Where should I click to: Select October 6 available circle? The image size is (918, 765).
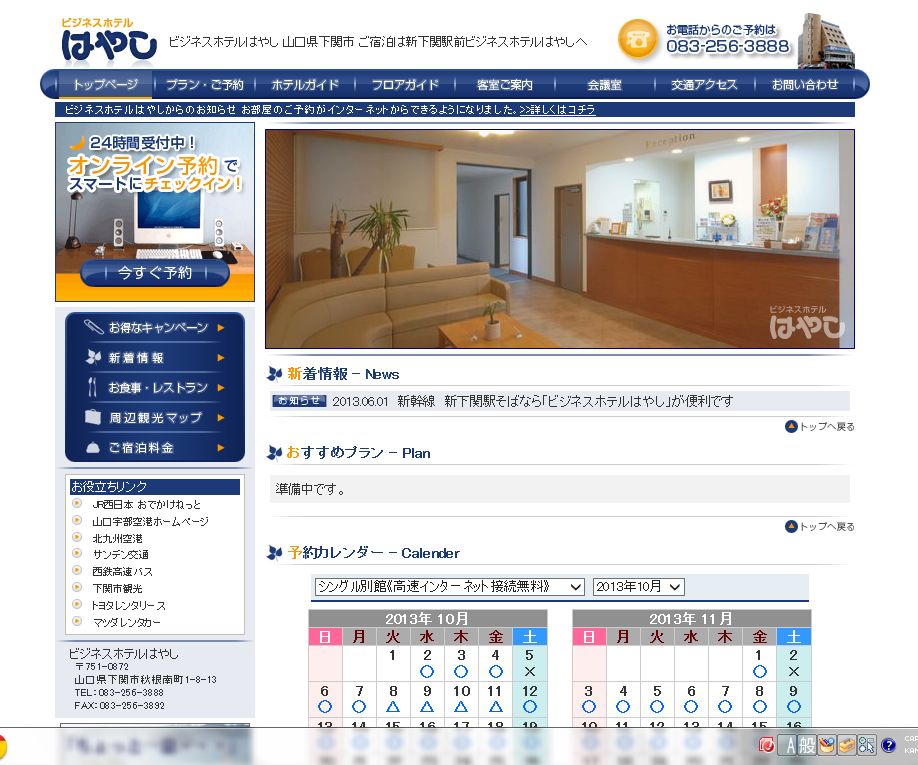[x=324, y=707]
